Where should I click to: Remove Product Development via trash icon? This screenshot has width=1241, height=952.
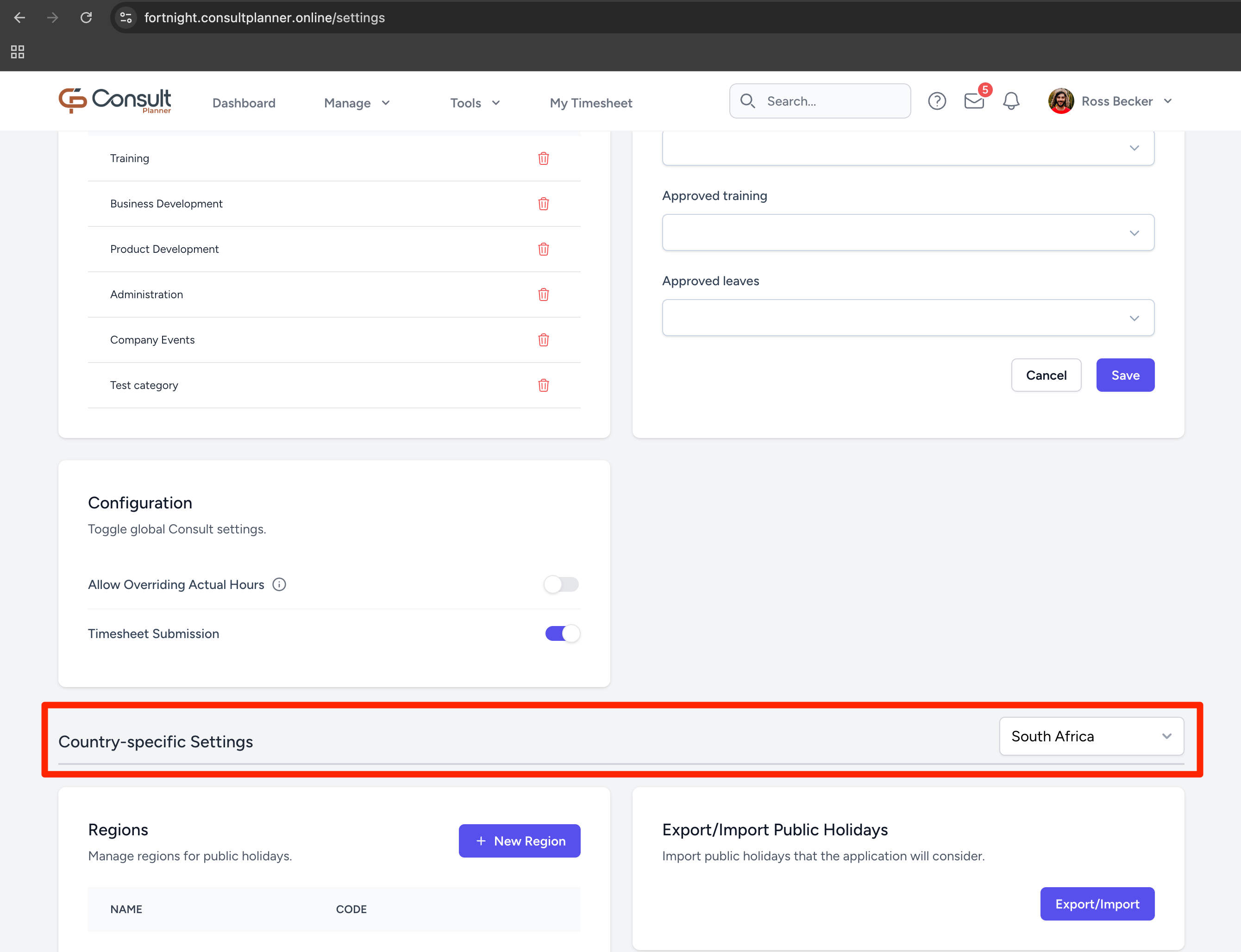[543, 249]
